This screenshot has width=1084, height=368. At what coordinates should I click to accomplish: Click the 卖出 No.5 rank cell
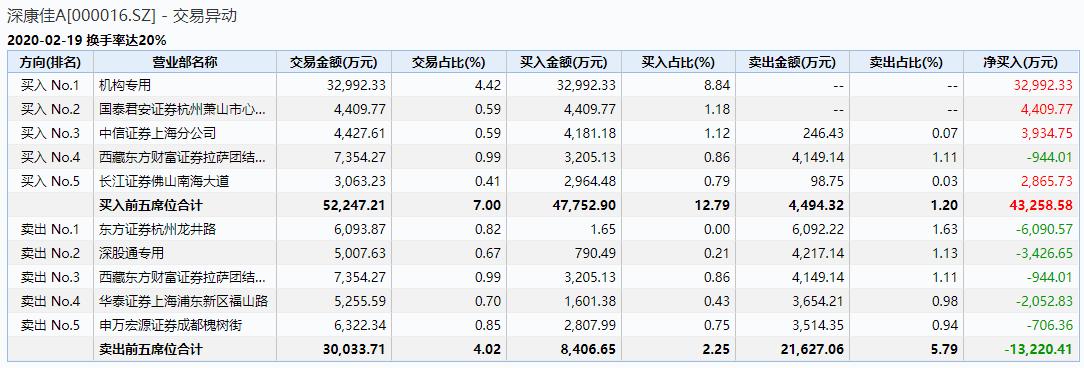tap(50, 325)
